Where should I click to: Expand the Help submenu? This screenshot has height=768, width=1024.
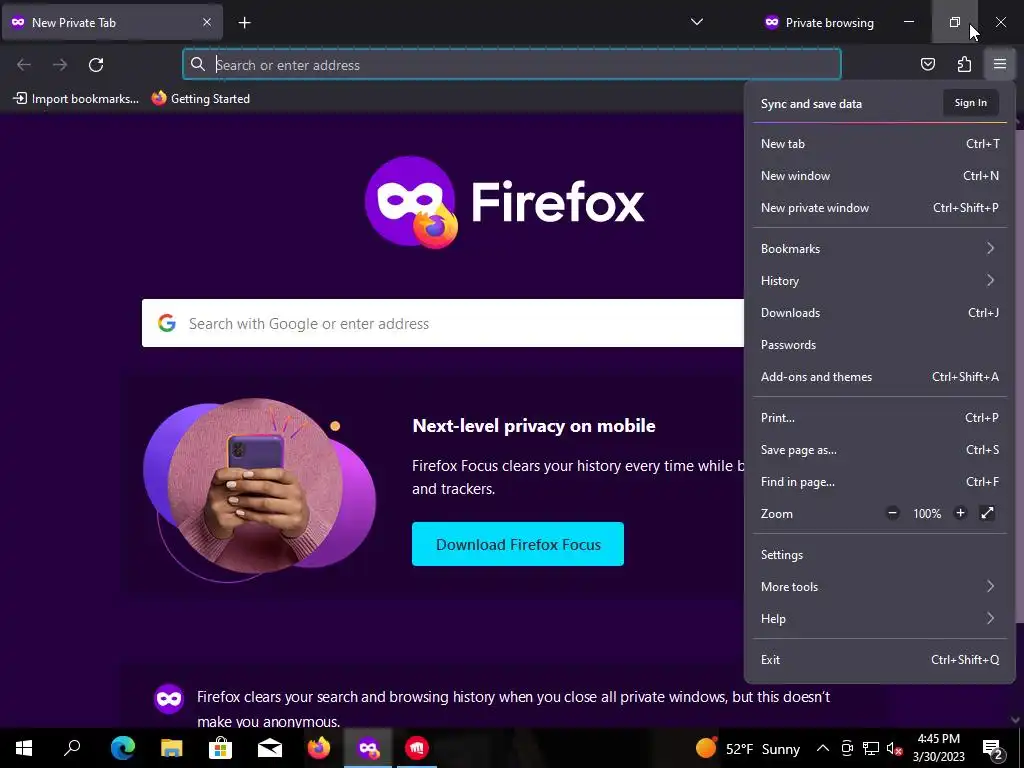[x=880, y=619]
